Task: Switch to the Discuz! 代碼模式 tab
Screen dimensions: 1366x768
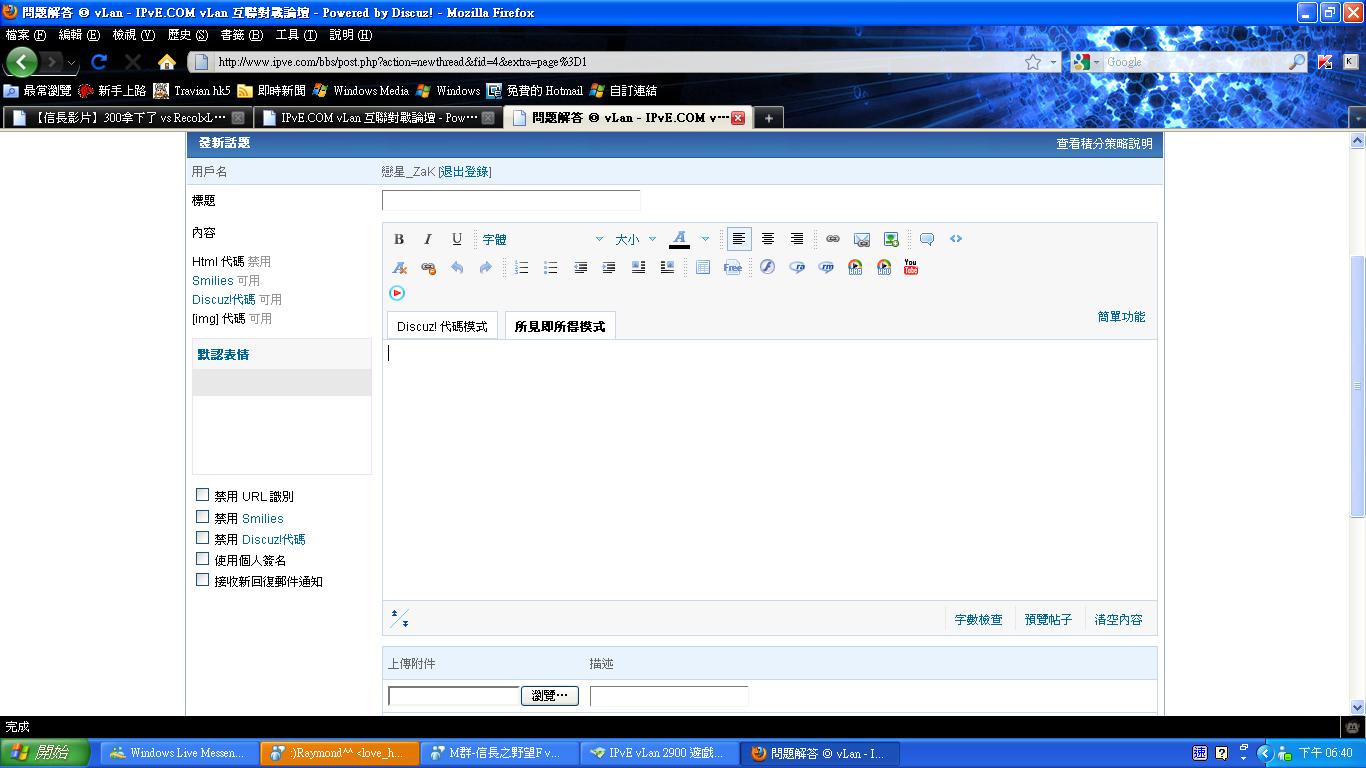Action: pyautogui.click(x=442, y=326)
